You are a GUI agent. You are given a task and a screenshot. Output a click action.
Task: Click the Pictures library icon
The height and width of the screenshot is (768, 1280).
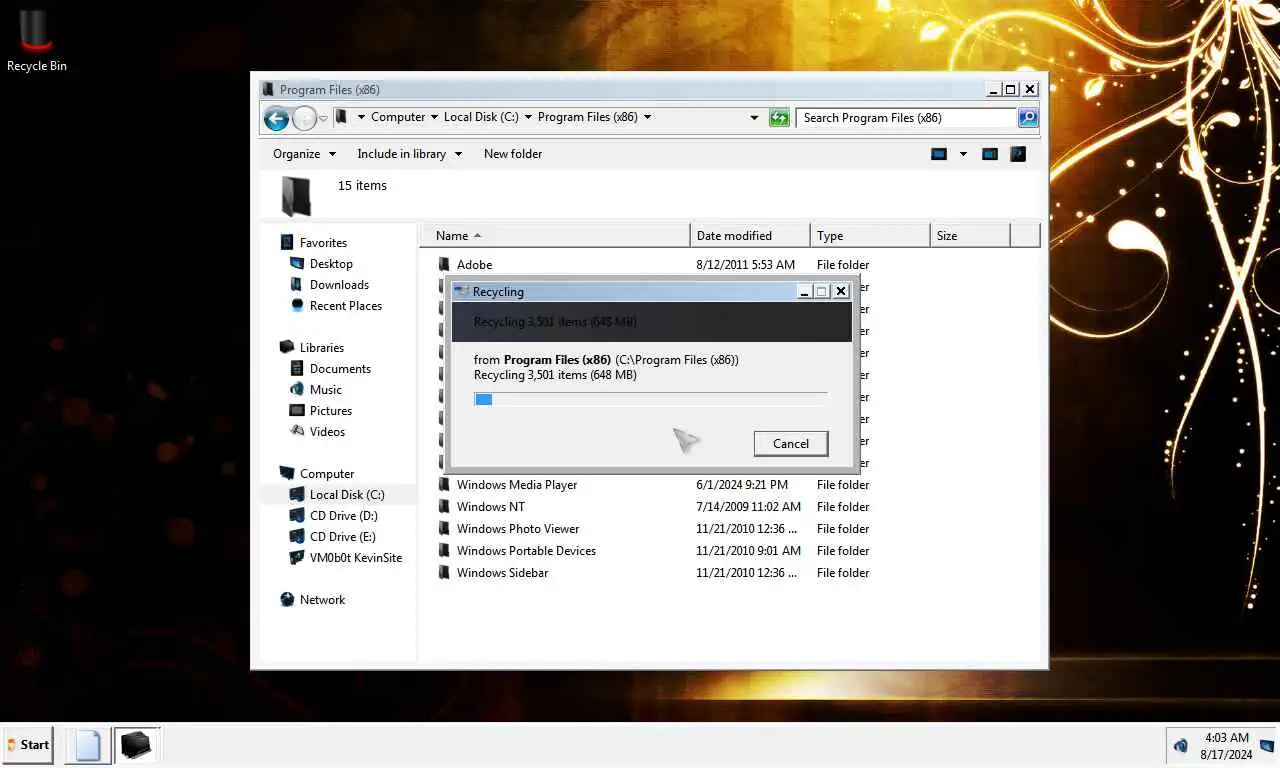tap(297, 410)
